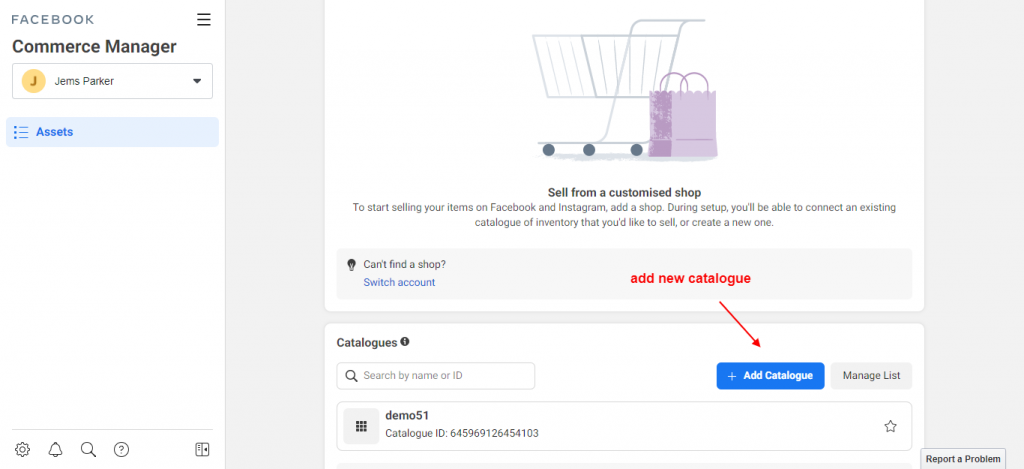Collapse sidebar using the panel icon
Image resolution: width=1024 pixels, height=469 pixels.
202,449
